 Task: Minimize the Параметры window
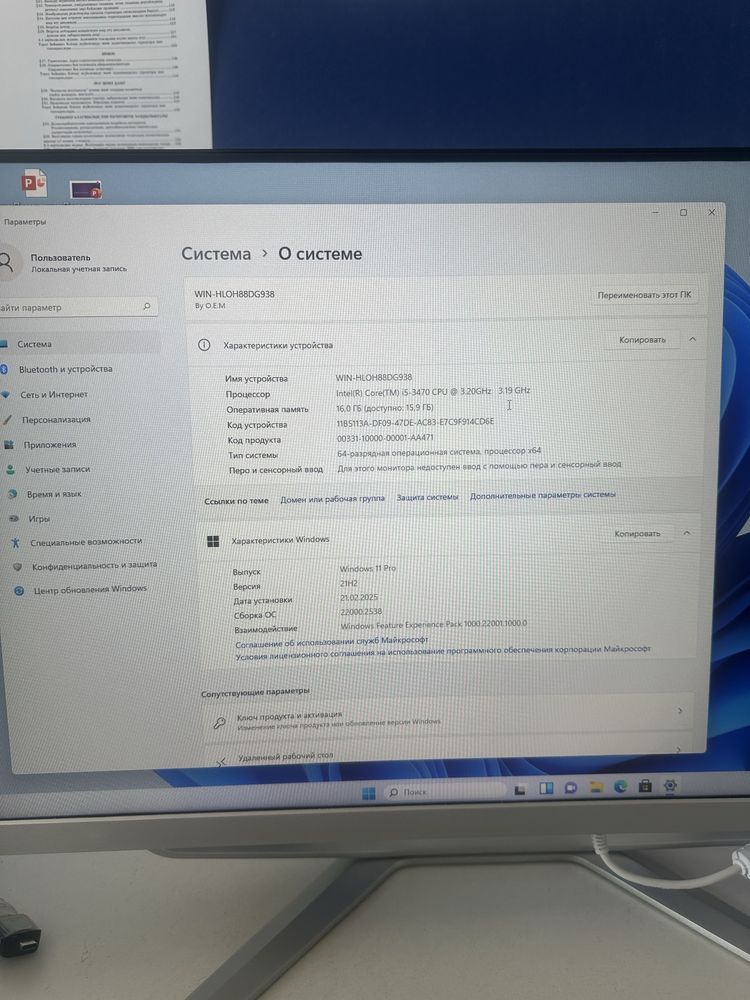(x=655, y=212)
